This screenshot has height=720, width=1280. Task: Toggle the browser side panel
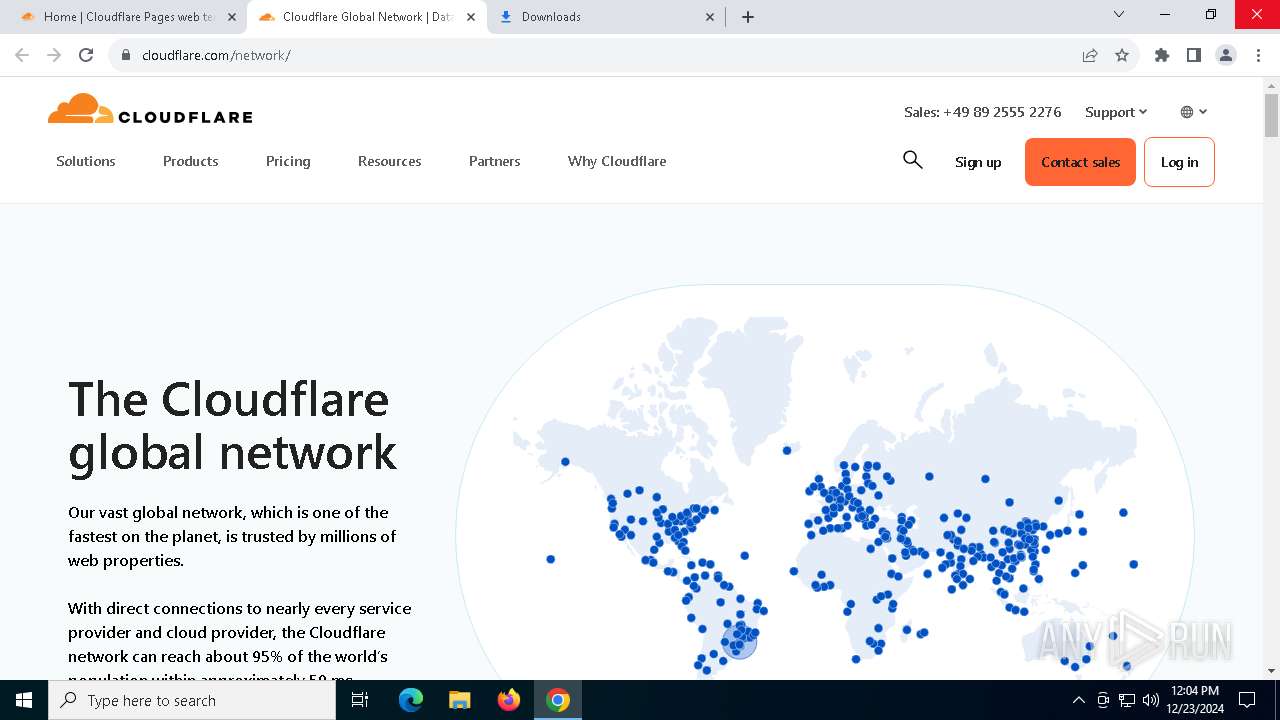(x=1194, y=55)
